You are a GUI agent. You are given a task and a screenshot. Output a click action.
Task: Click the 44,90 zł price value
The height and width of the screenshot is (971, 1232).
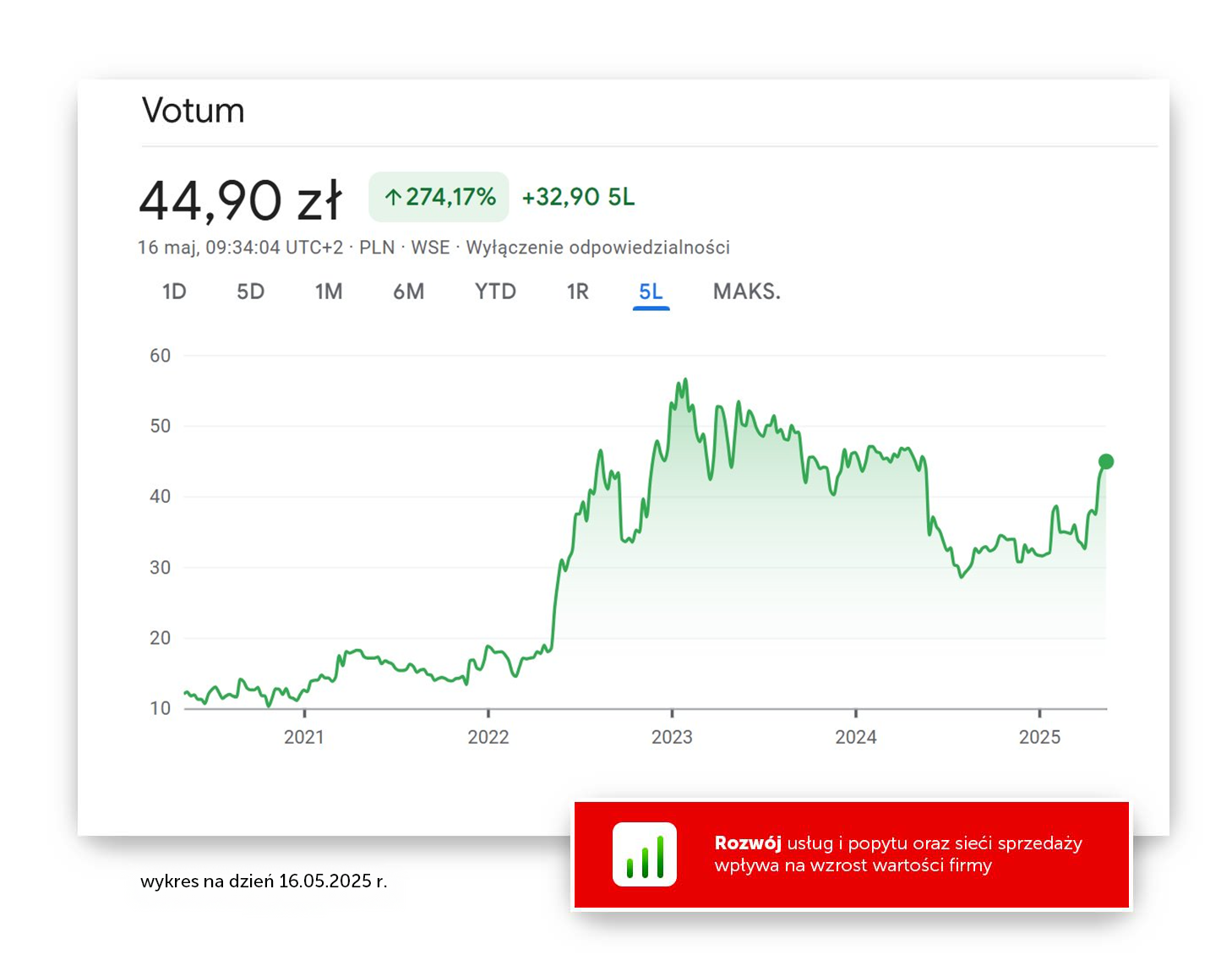tap(241, 200)
